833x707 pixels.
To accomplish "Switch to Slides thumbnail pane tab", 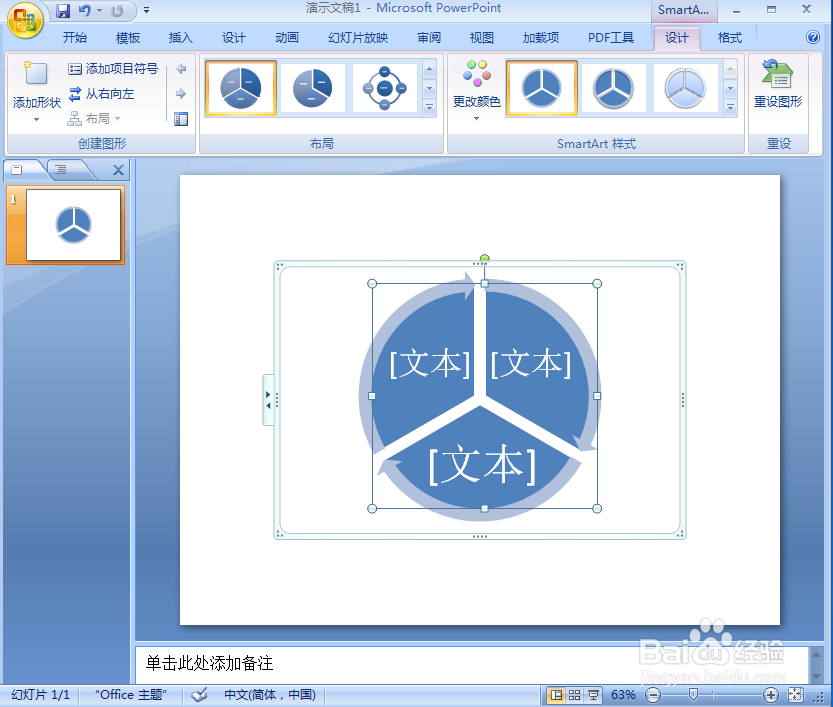I will [x=17, y=170].
